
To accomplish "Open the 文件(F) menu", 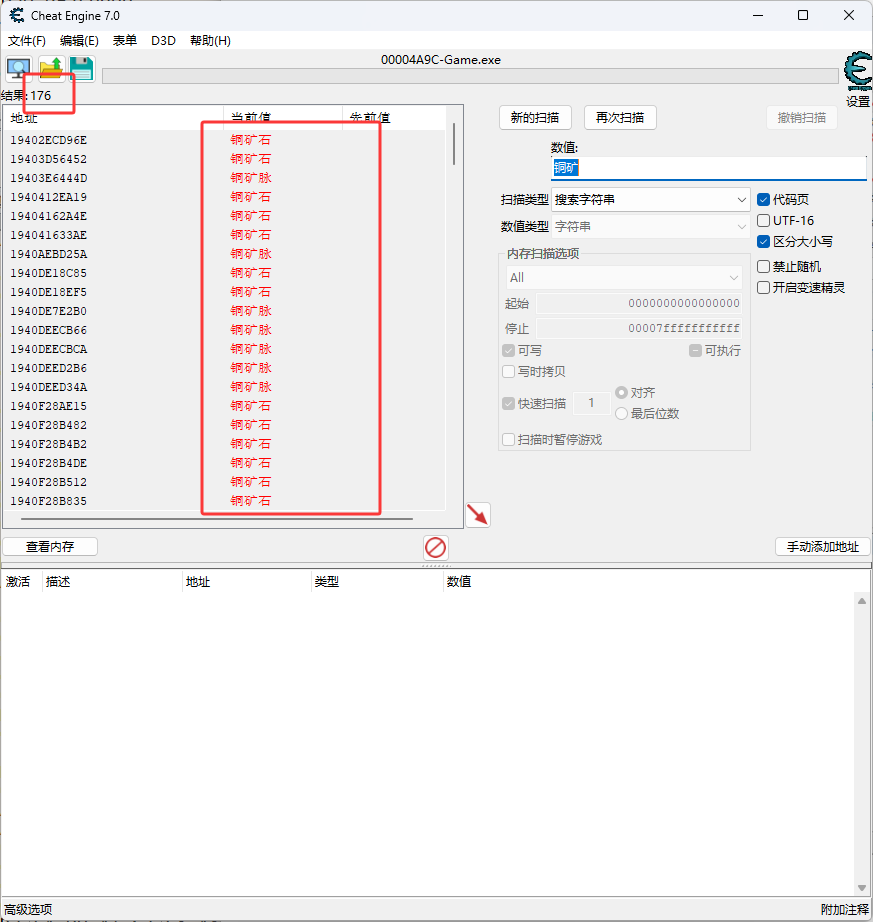I will 26,41.
